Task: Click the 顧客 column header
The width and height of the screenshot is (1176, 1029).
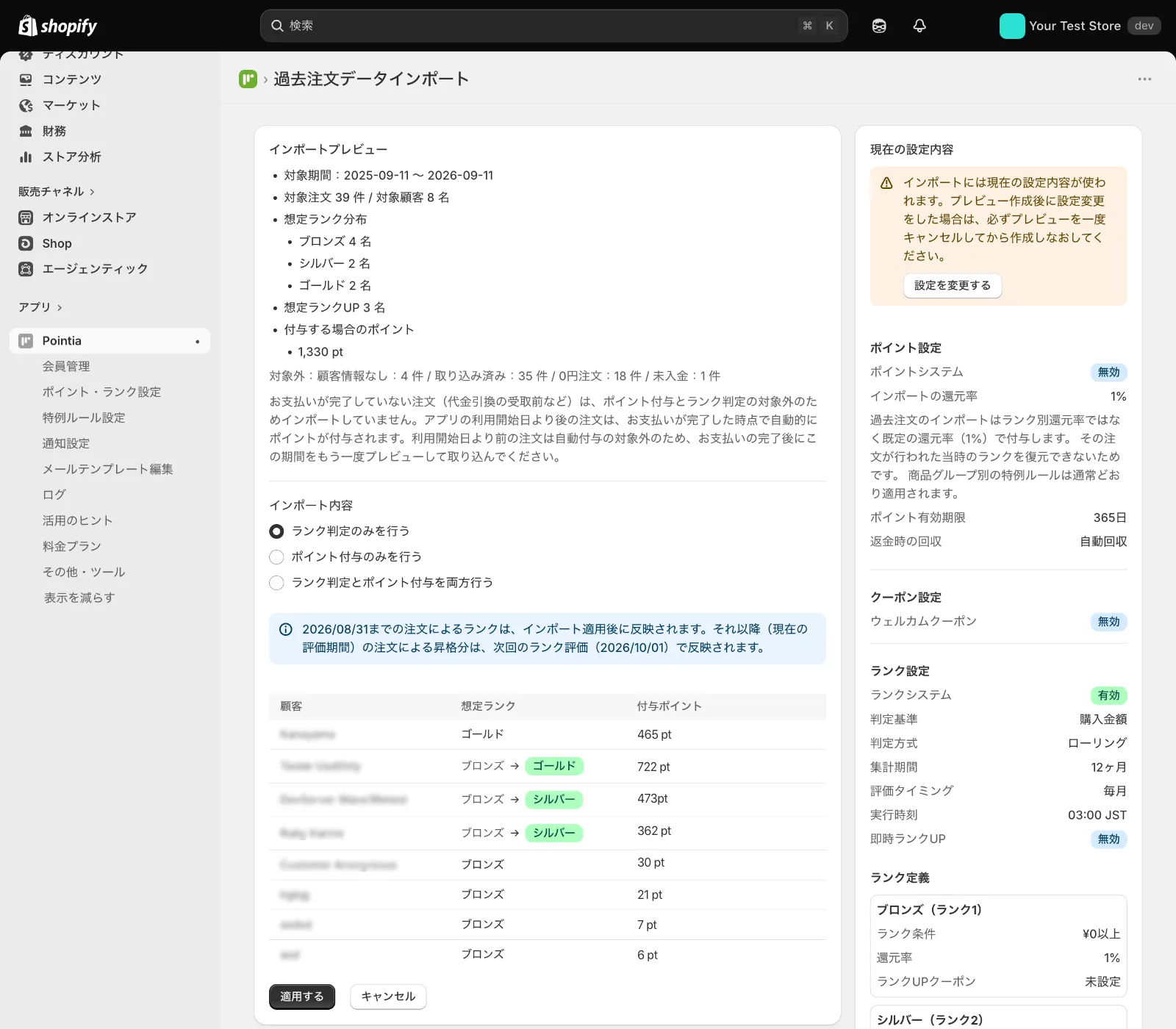Action: coord(291,706)
